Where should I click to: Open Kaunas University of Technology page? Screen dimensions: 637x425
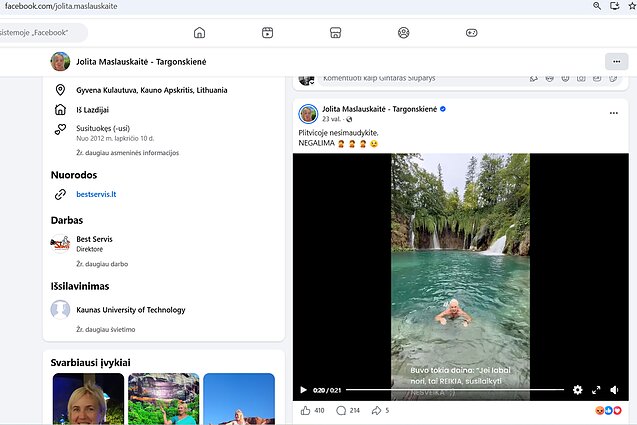[x=131, y=310]
